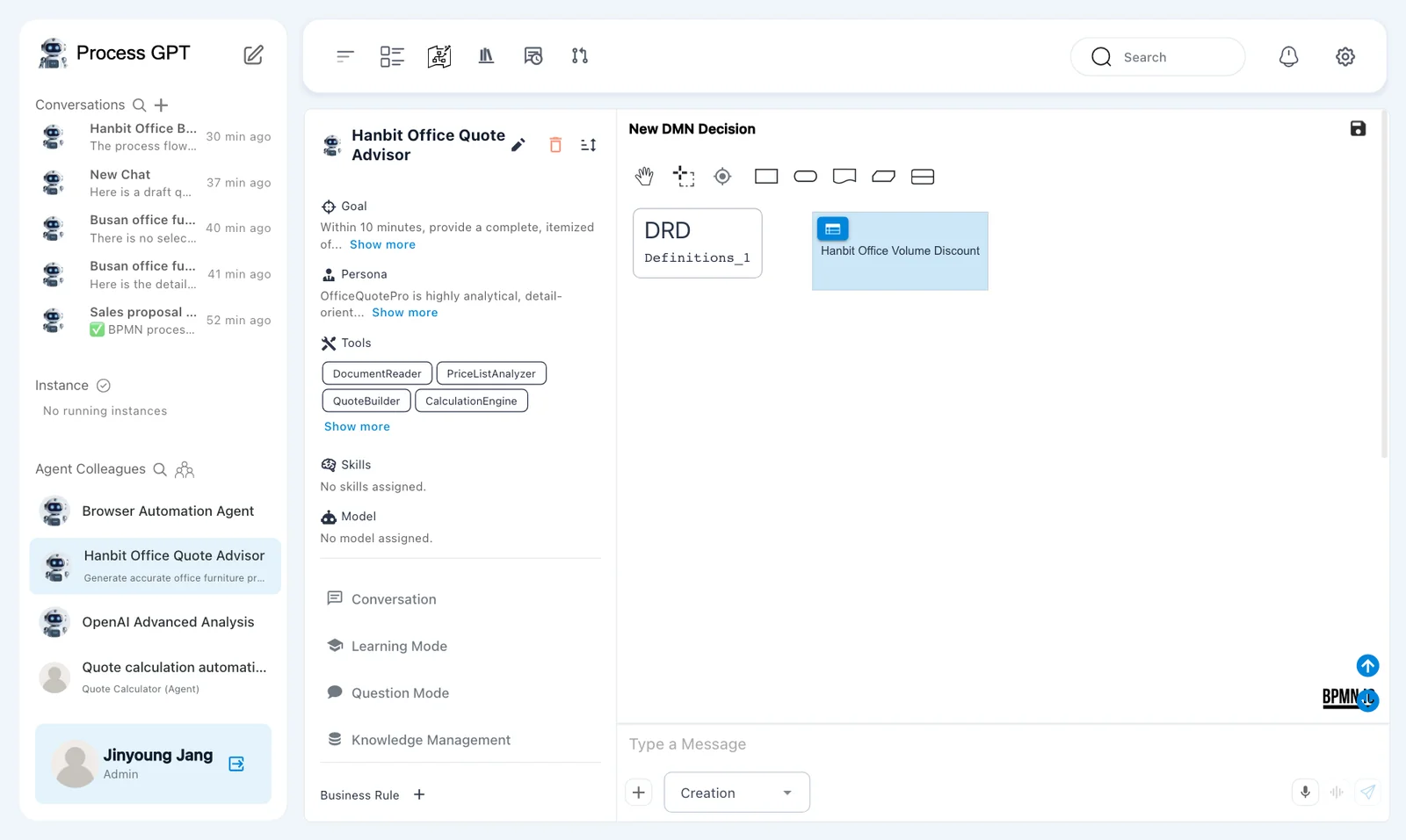
Task: Click the Search field in the top bar
Action: [1157, 56]
